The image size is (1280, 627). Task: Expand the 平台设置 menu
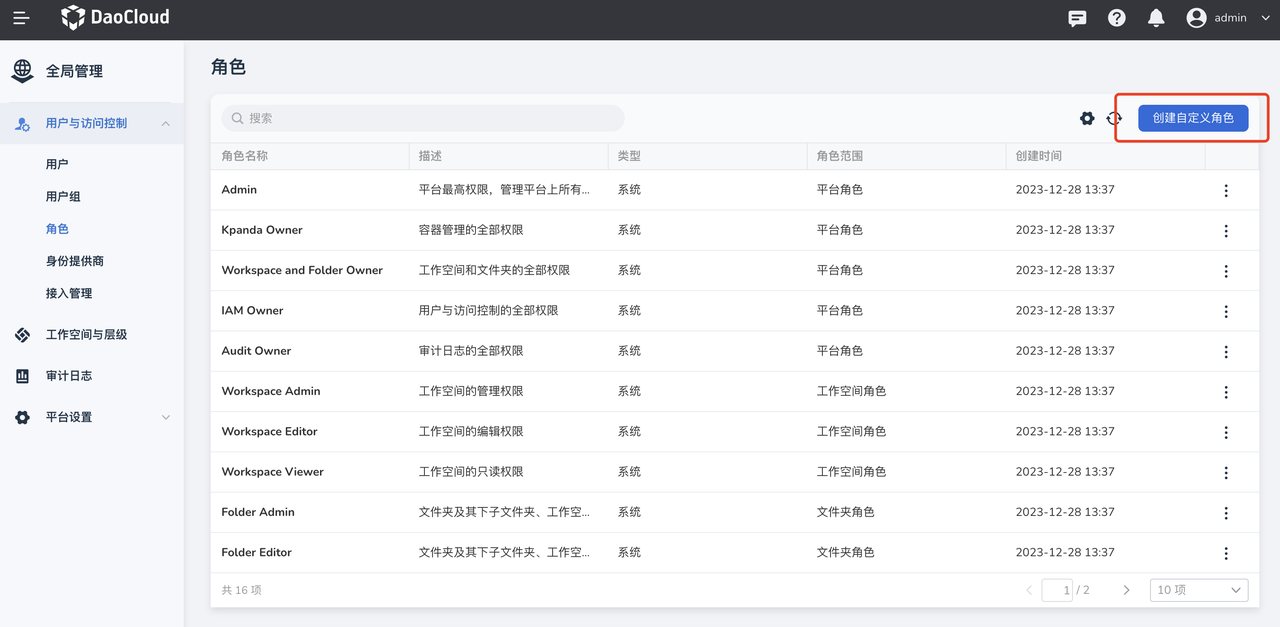(x=166, y=417)
